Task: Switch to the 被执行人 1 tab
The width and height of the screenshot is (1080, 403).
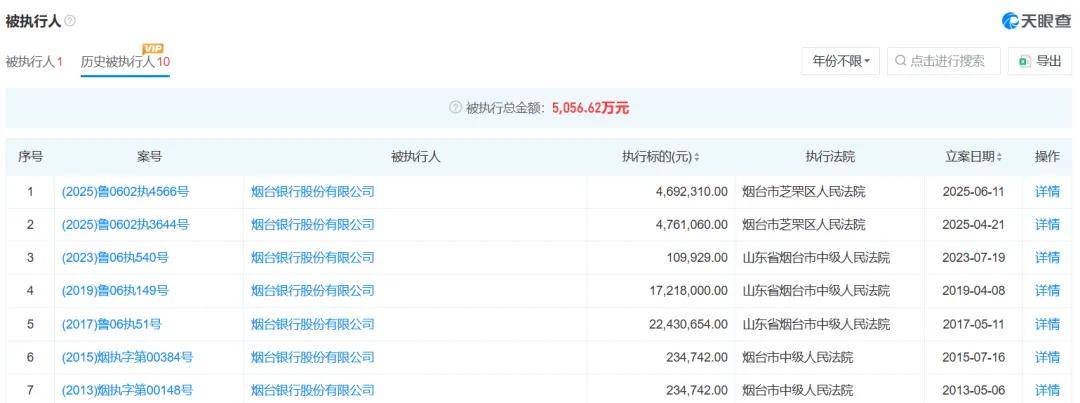Action: pos(34,62)
